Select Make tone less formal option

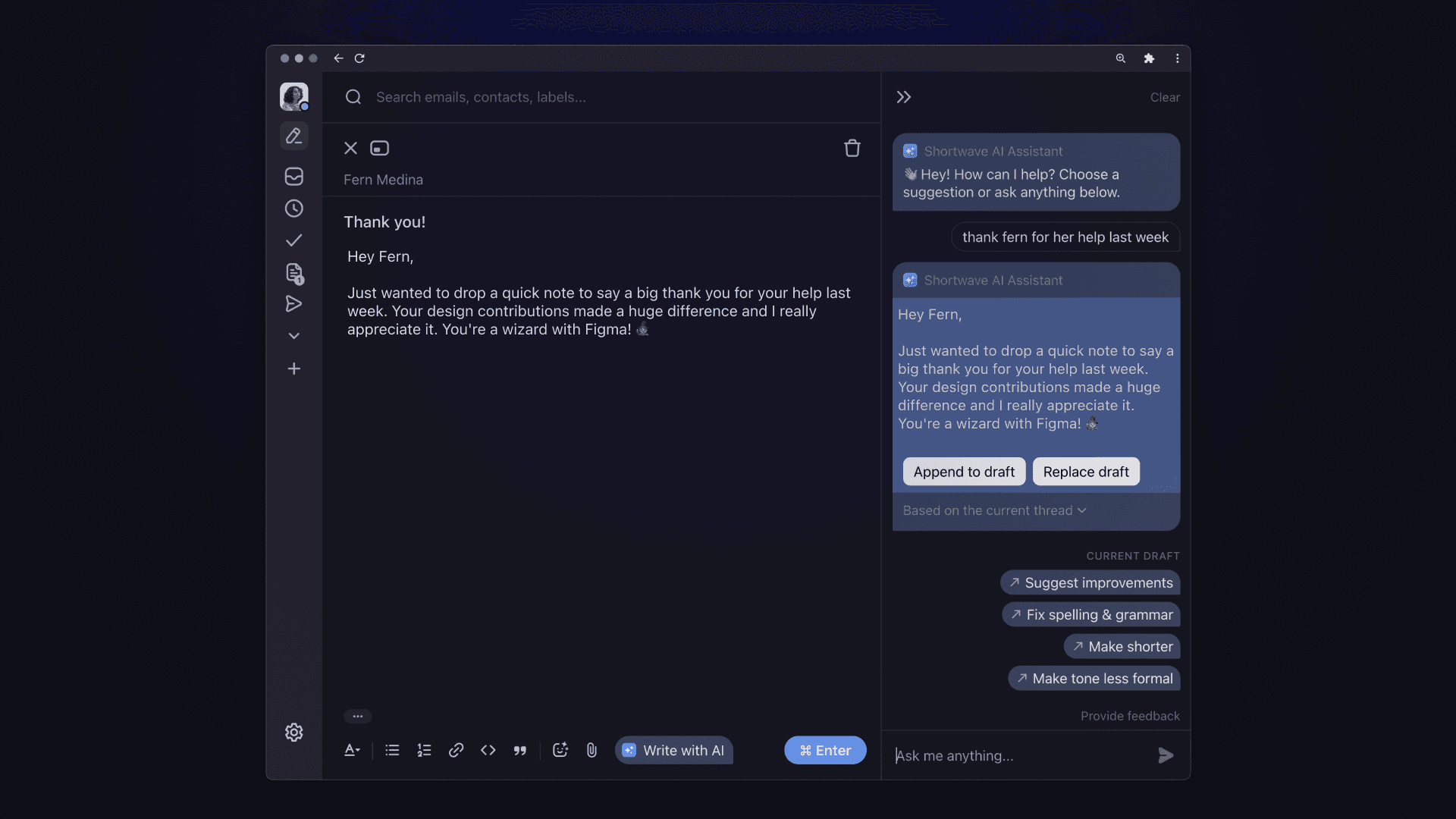(x=1094, y=678)
